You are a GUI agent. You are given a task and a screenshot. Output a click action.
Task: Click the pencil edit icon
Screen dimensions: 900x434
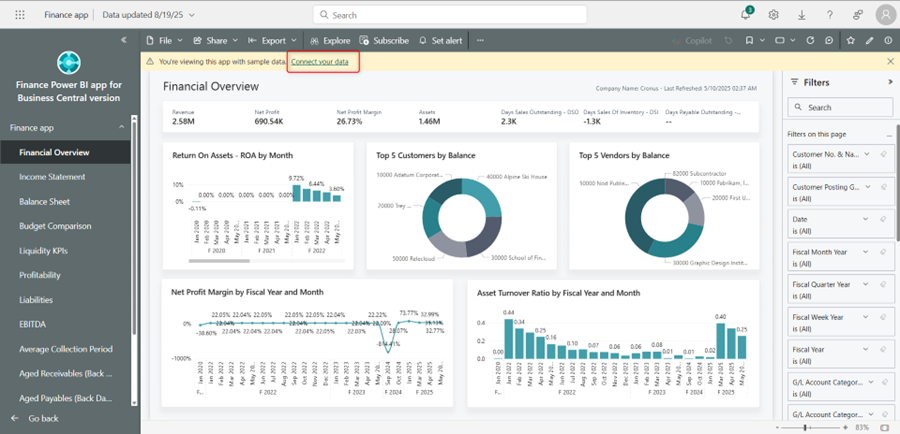(870, 41)
